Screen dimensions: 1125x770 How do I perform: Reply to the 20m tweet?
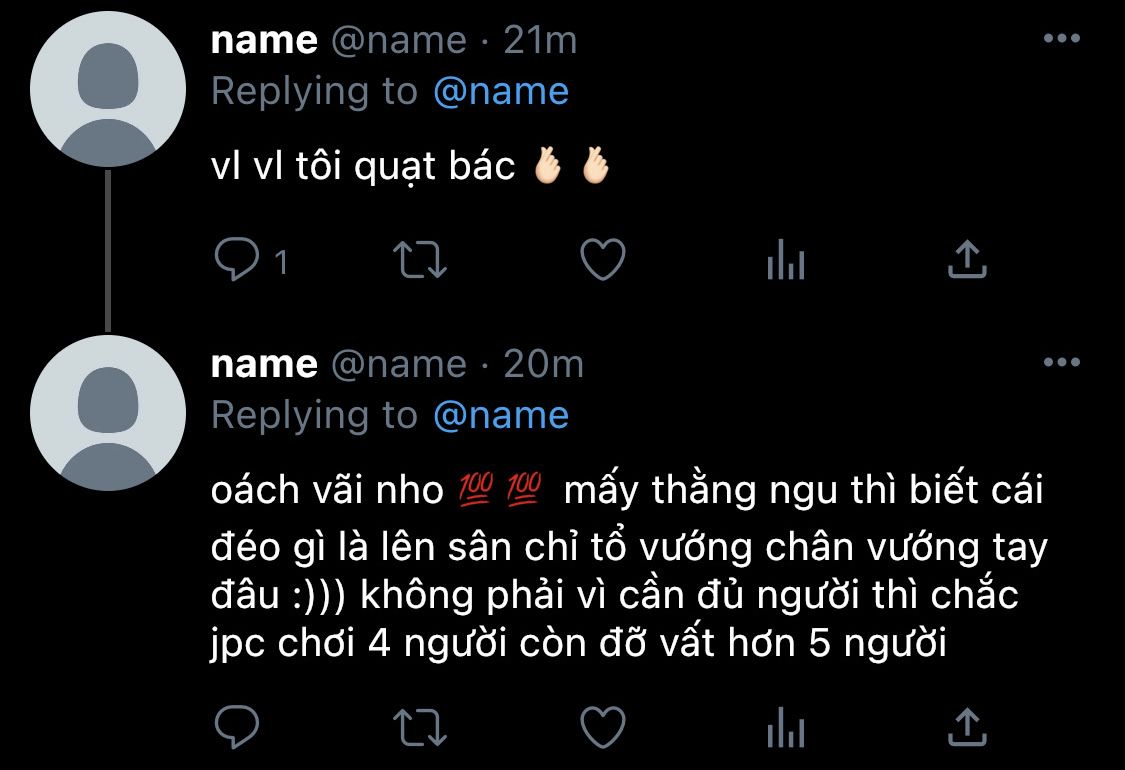(237, 727)
